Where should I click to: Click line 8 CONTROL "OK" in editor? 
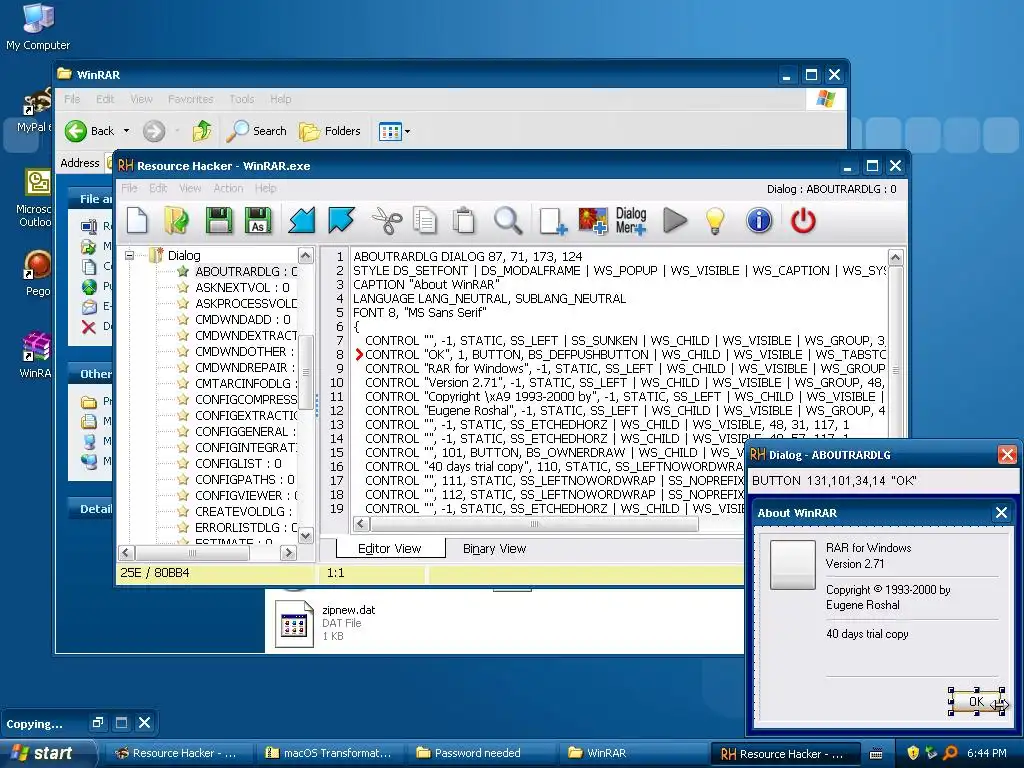point(625,355)
